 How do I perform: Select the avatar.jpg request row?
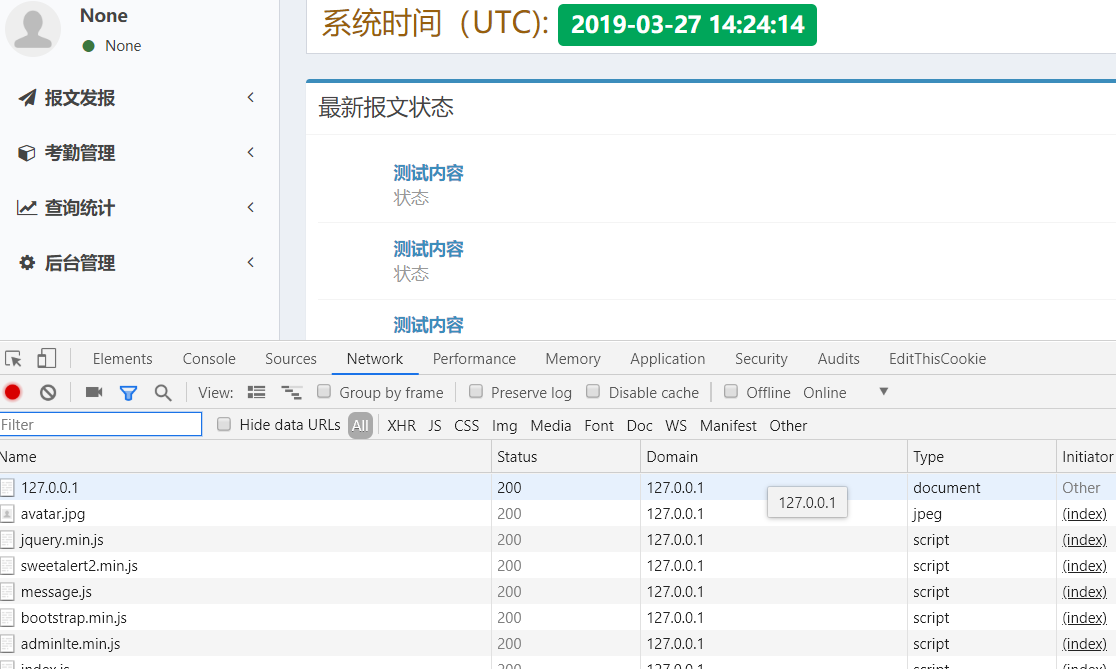click(x=53, y=514)
